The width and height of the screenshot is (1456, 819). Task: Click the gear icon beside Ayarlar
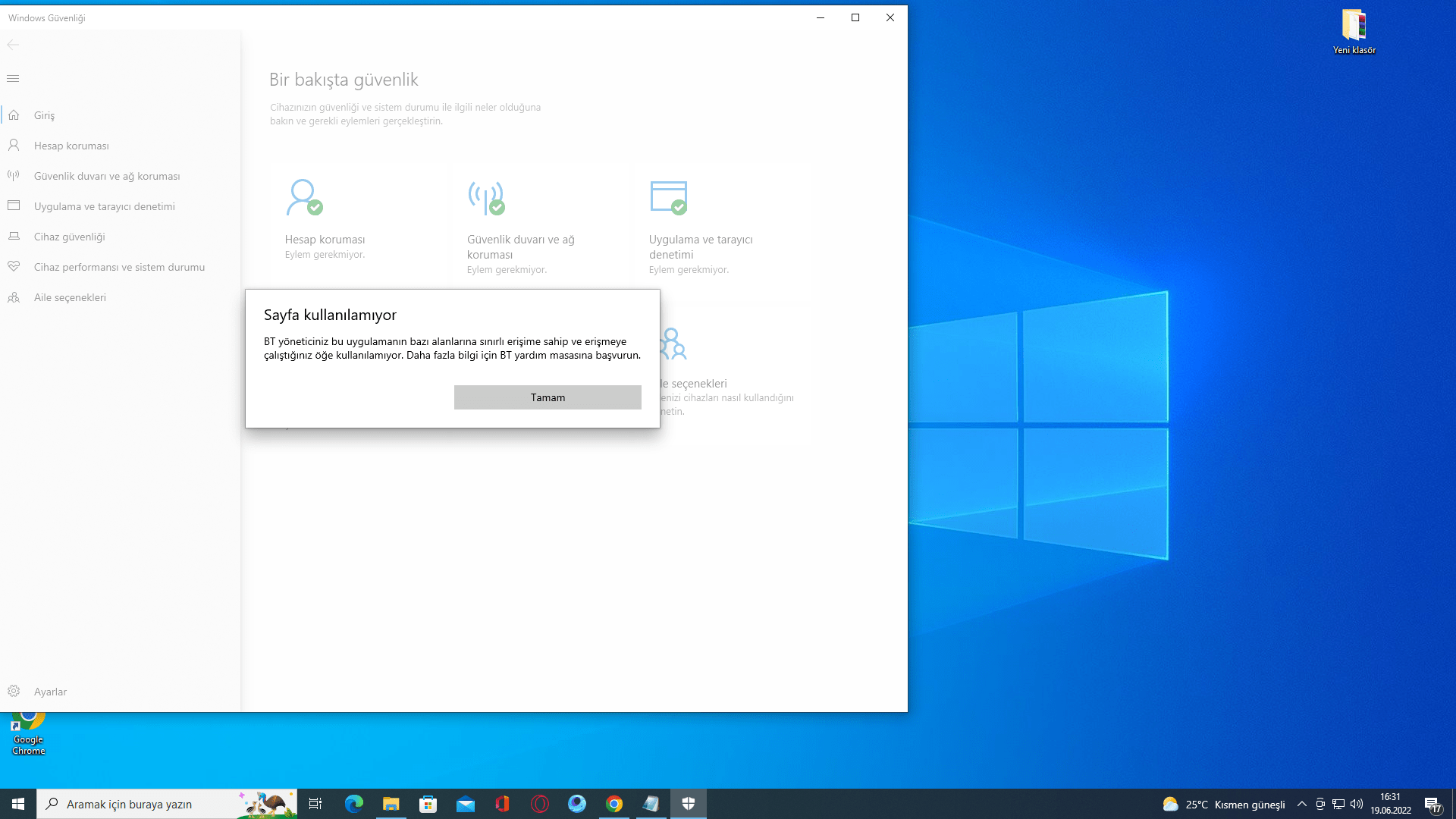pyautogui.click(x=14, y=691)
